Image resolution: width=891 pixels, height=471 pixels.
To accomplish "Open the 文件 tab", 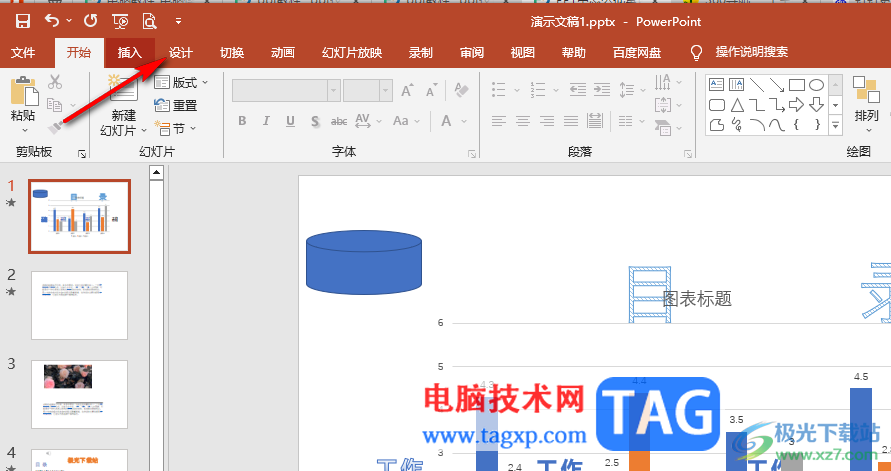I will coord(23,53).
